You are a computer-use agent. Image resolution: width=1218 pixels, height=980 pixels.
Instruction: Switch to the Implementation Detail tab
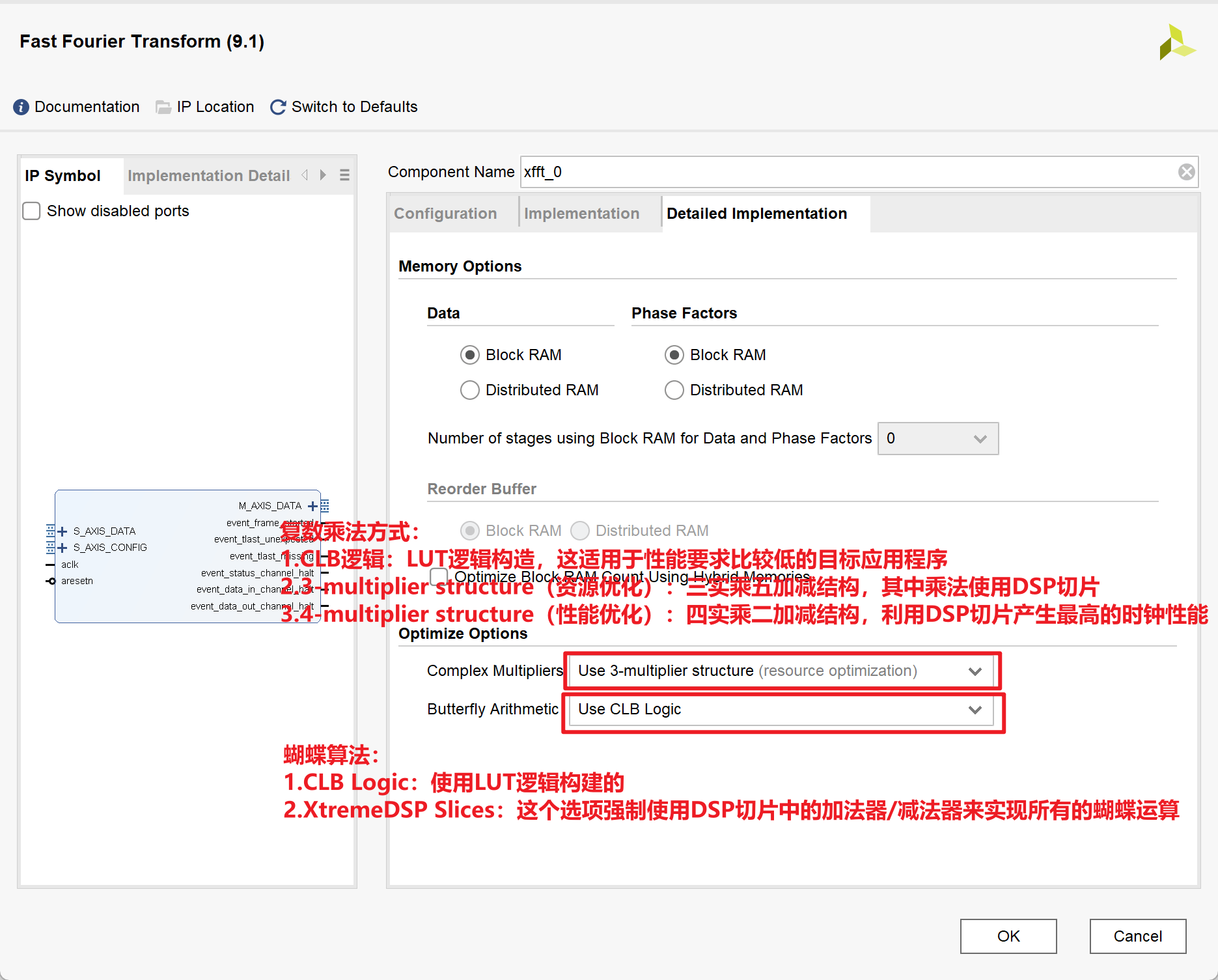pos(208,176)
